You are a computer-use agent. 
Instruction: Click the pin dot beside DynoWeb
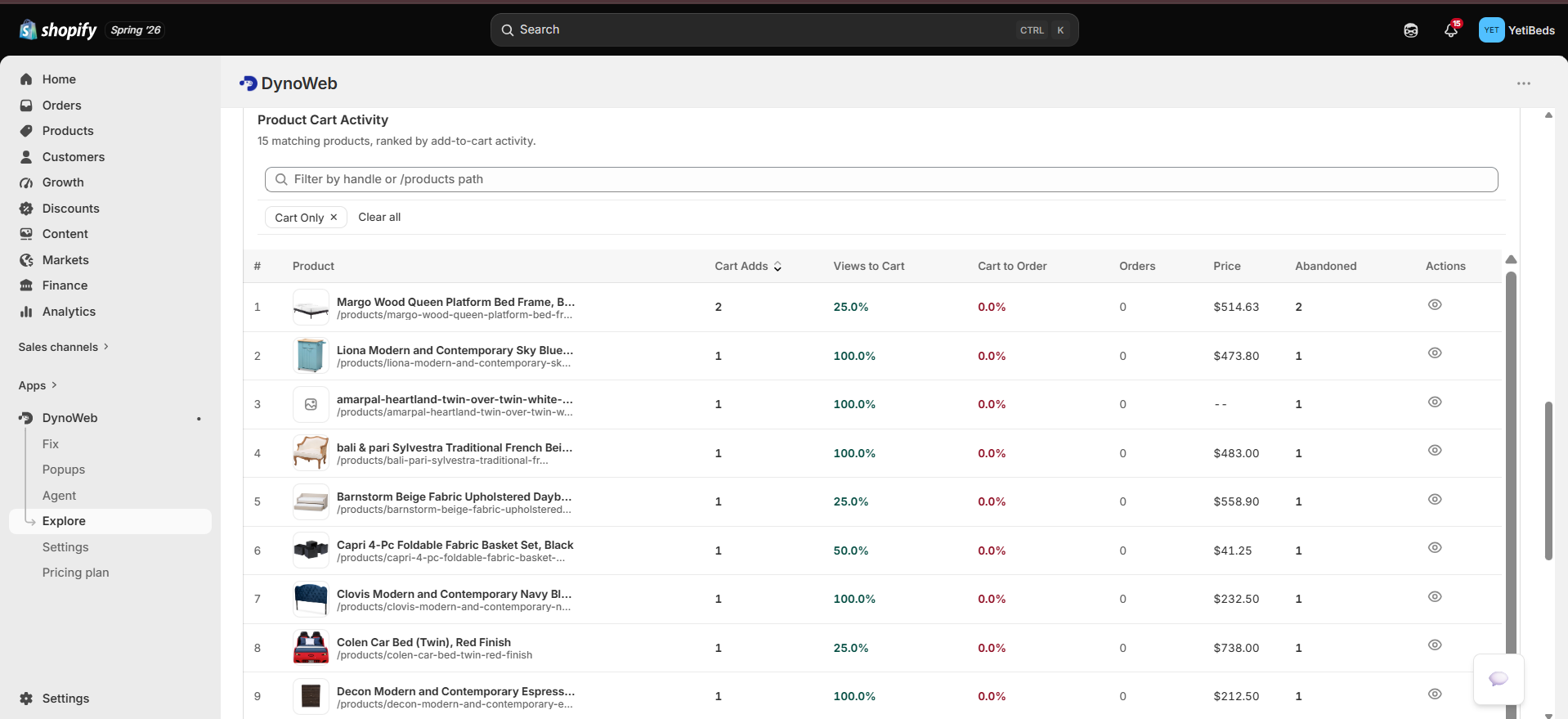pos(199,419)
